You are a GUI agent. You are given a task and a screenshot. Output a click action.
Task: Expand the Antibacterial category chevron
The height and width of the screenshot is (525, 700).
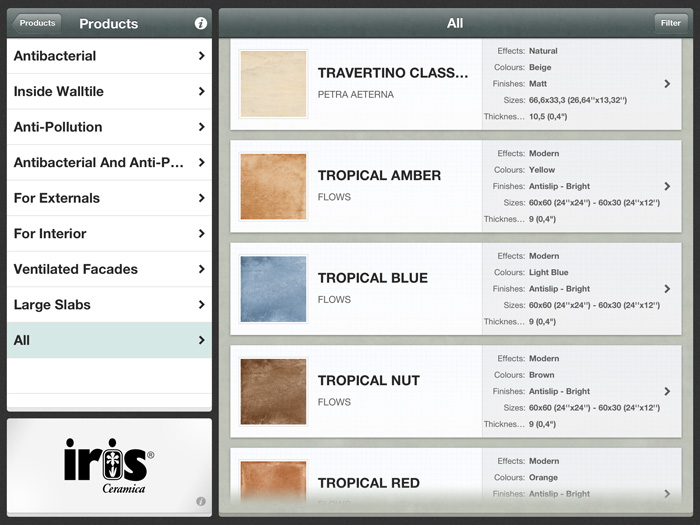coord(201,56)
